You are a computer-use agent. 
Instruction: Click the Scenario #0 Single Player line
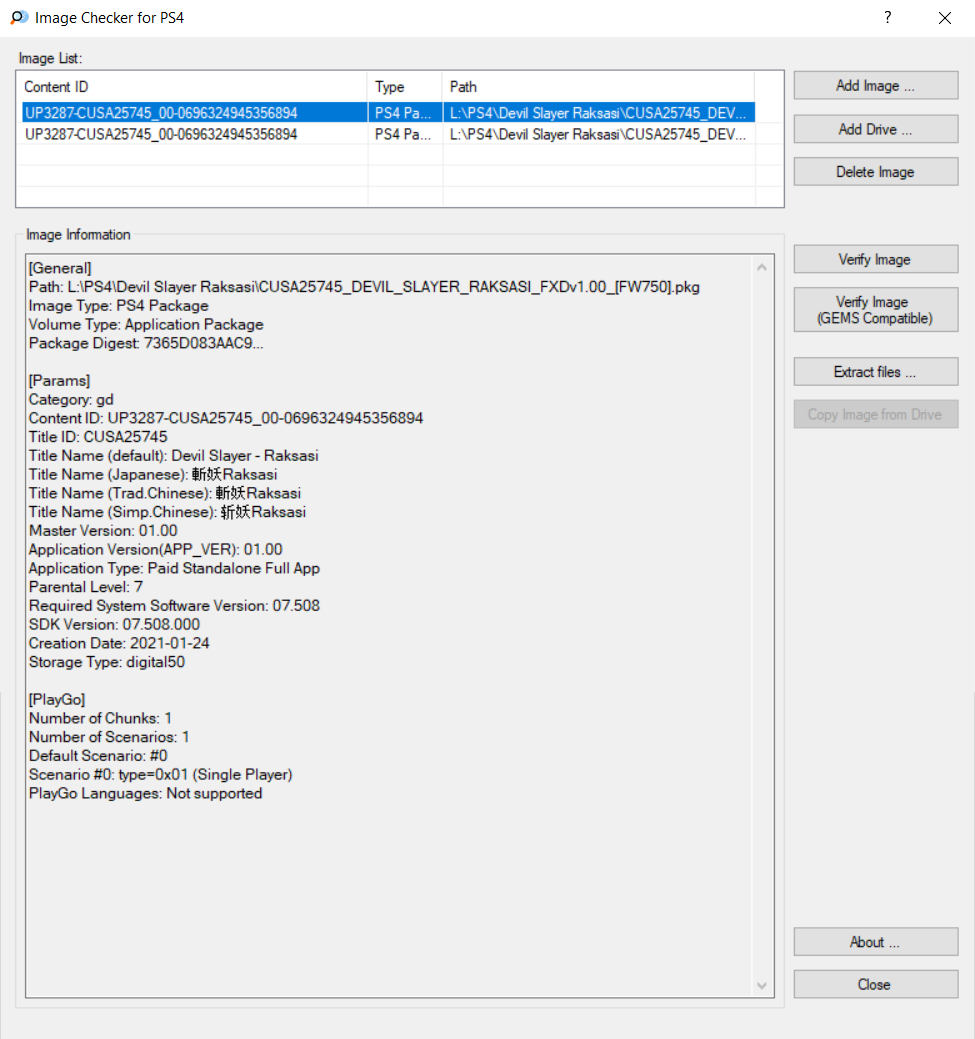tap(160, 775)
